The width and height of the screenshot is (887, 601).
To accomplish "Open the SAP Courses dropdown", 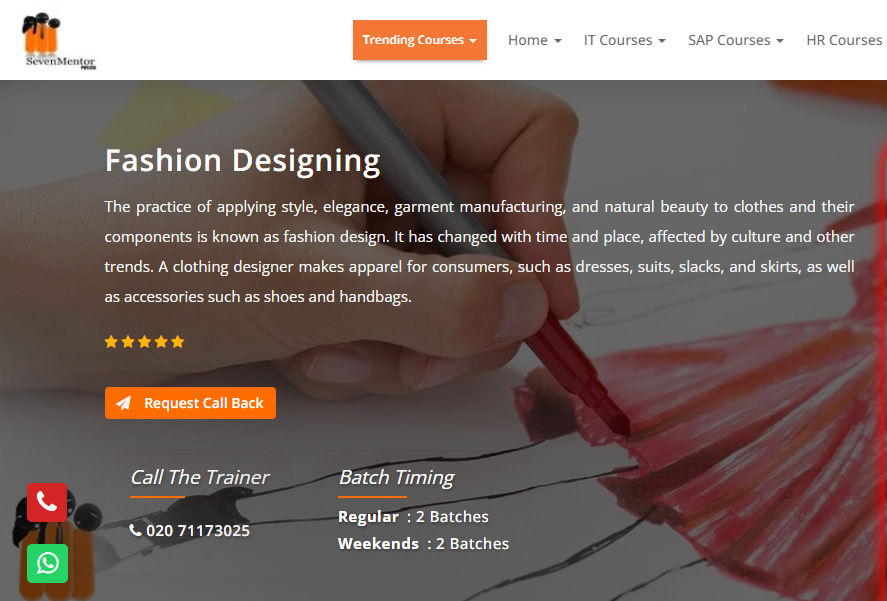I will click(x=735, y=40).
